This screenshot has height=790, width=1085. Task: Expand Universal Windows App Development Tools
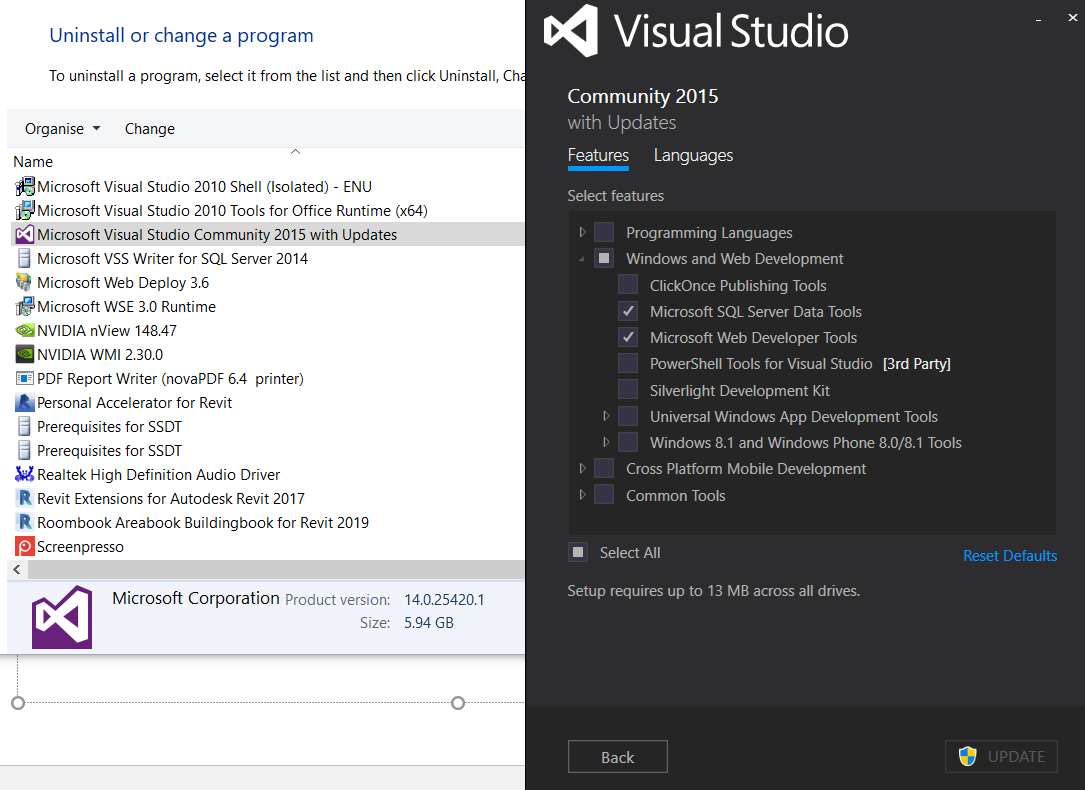tap(606, 416)
